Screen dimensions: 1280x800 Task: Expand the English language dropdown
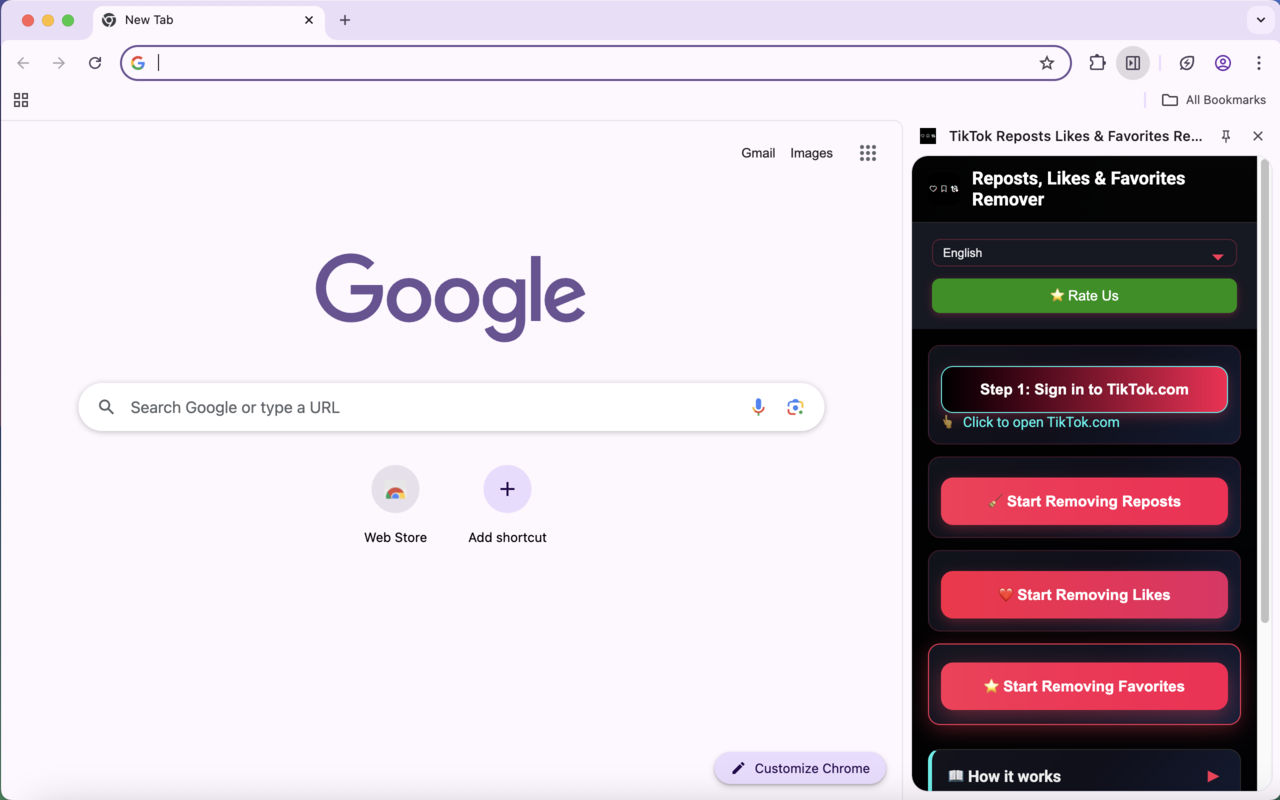coord(1084,253)
